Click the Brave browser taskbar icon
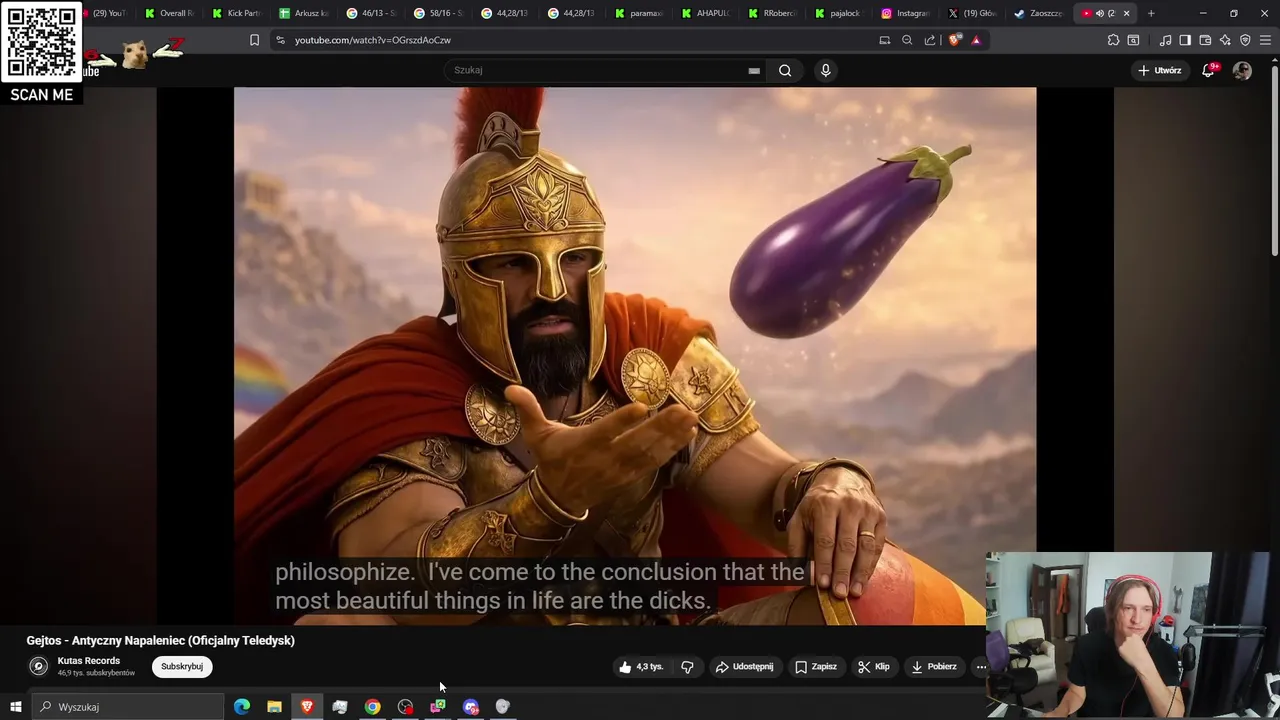Viewport: 1280px width, 720px height. coord(307,707)
